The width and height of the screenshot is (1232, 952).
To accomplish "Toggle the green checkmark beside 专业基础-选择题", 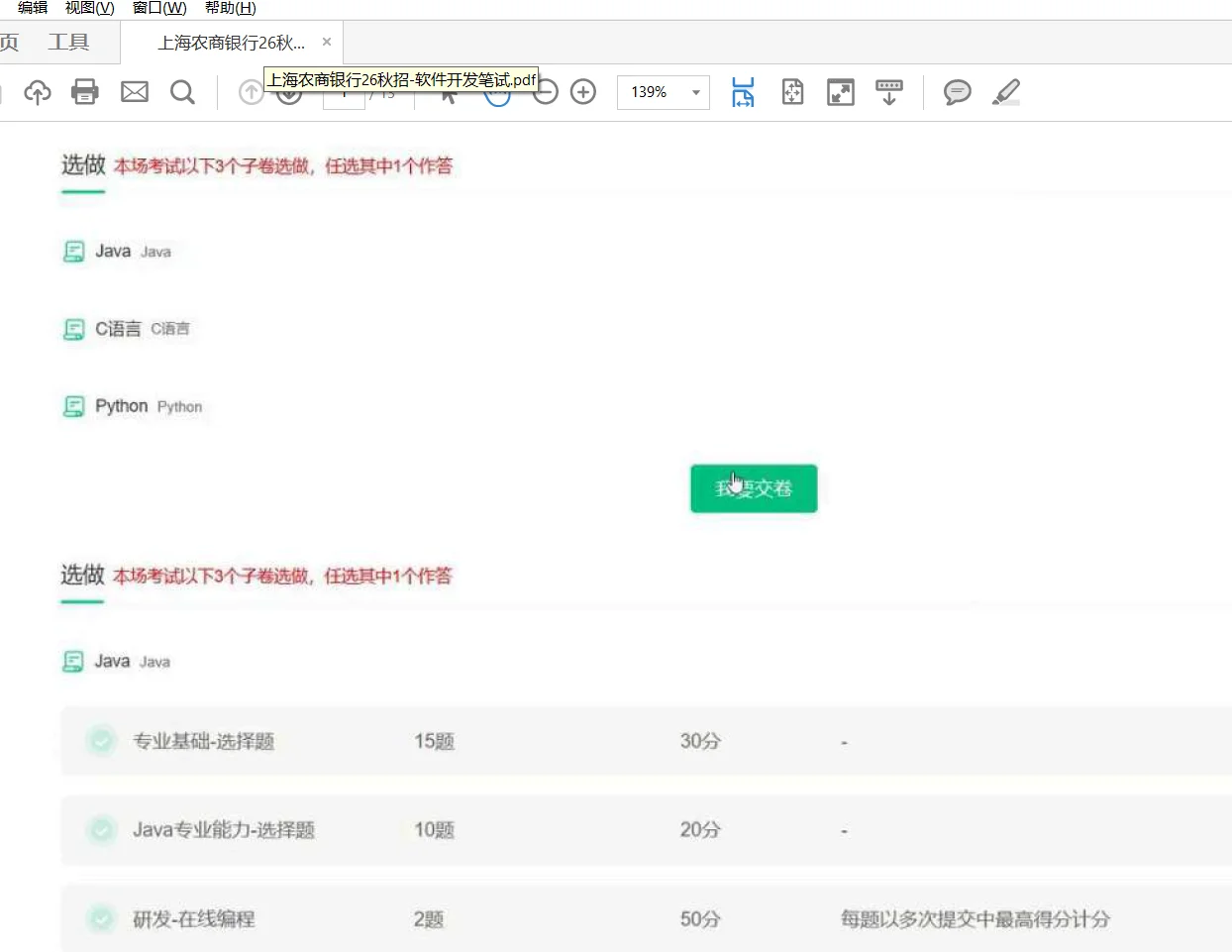I will click(101, 740).
